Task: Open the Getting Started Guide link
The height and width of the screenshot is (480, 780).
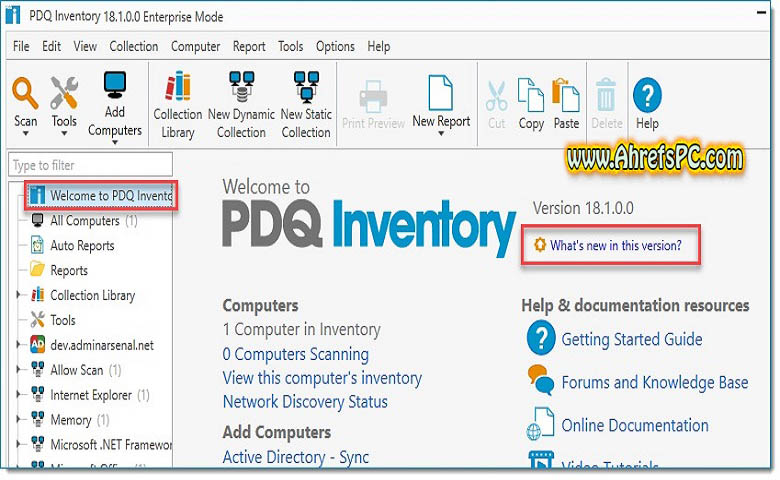Action: pos(632,339)
